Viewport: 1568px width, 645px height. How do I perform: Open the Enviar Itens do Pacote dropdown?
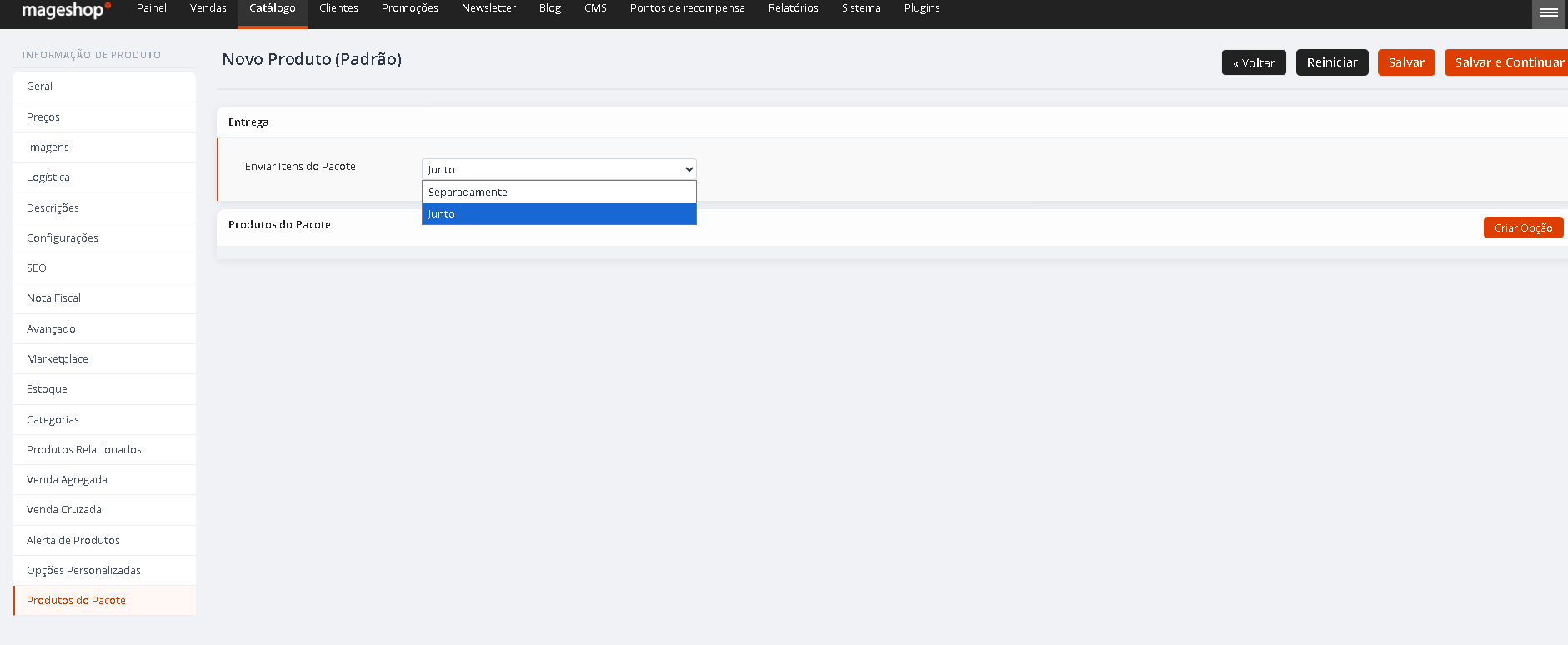[x=559, y=169]
